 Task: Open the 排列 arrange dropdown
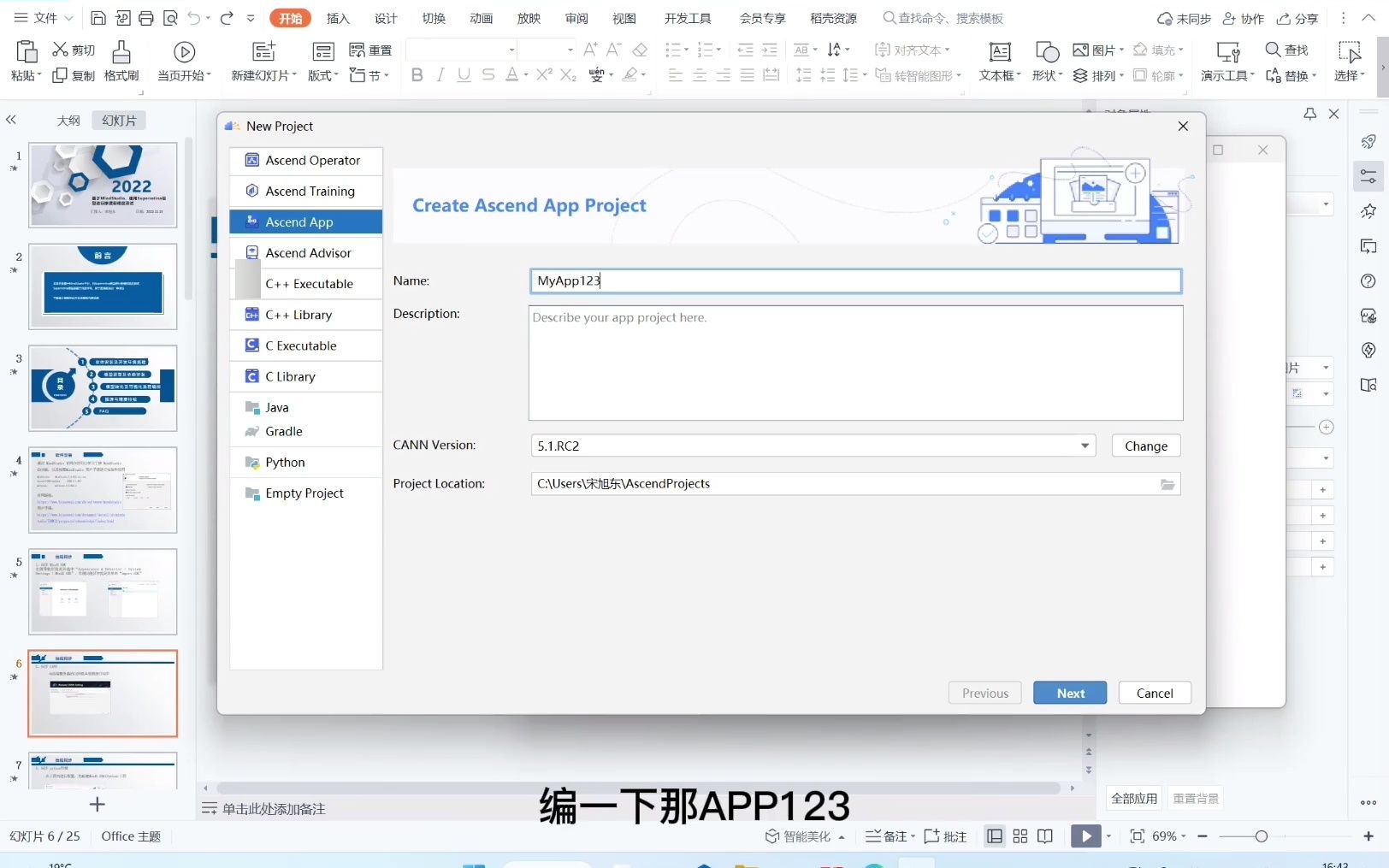click(1098, 75)
